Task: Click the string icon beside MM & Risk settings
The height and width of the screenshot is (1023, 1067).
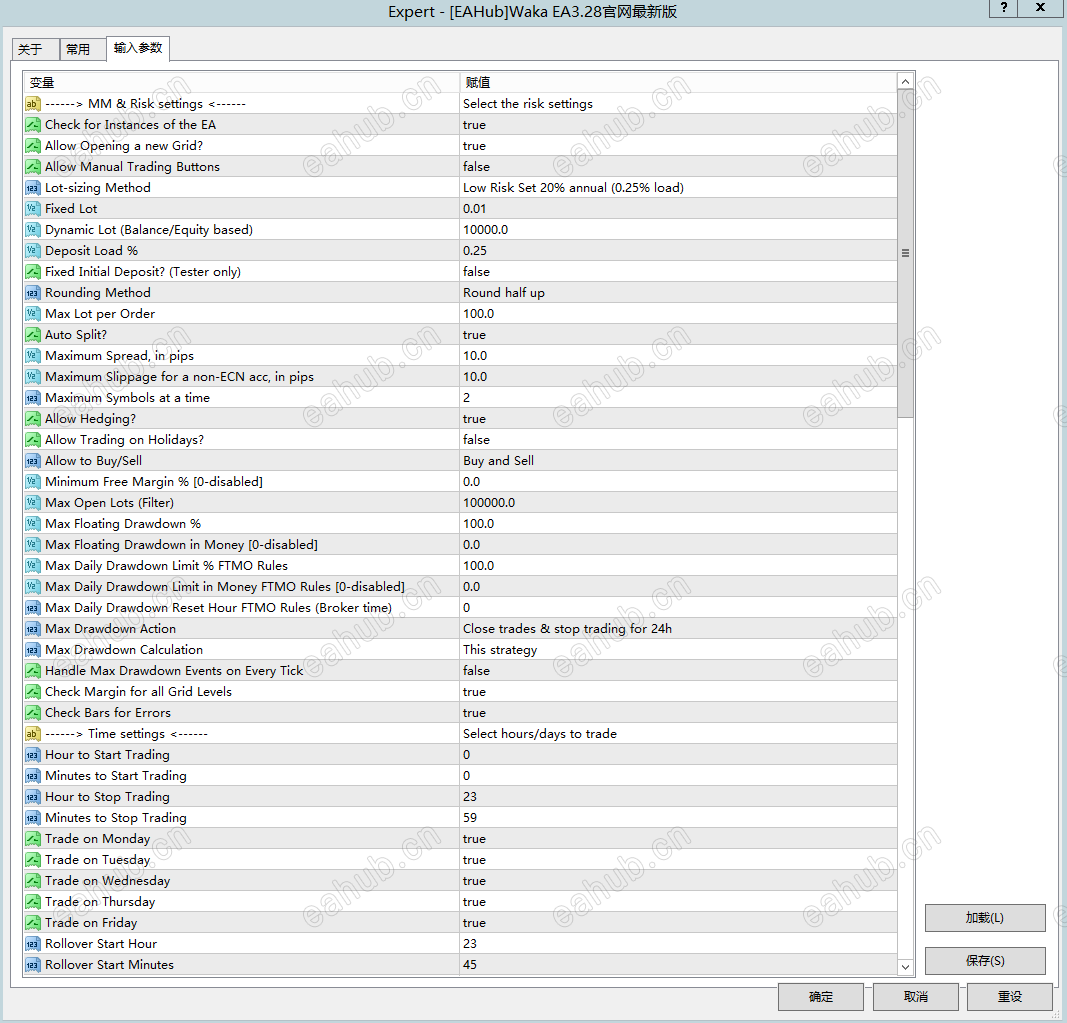Action: tap(33, 104)
